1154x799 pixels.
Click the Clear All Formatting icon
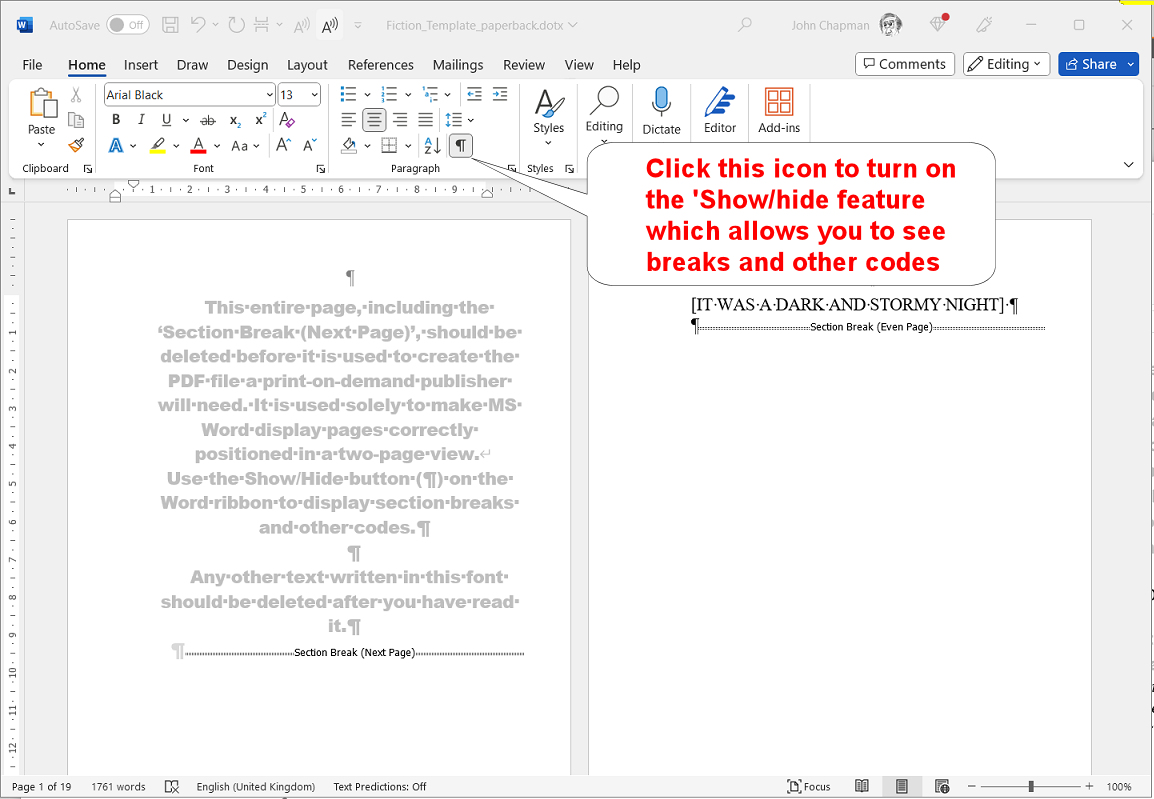287,120
